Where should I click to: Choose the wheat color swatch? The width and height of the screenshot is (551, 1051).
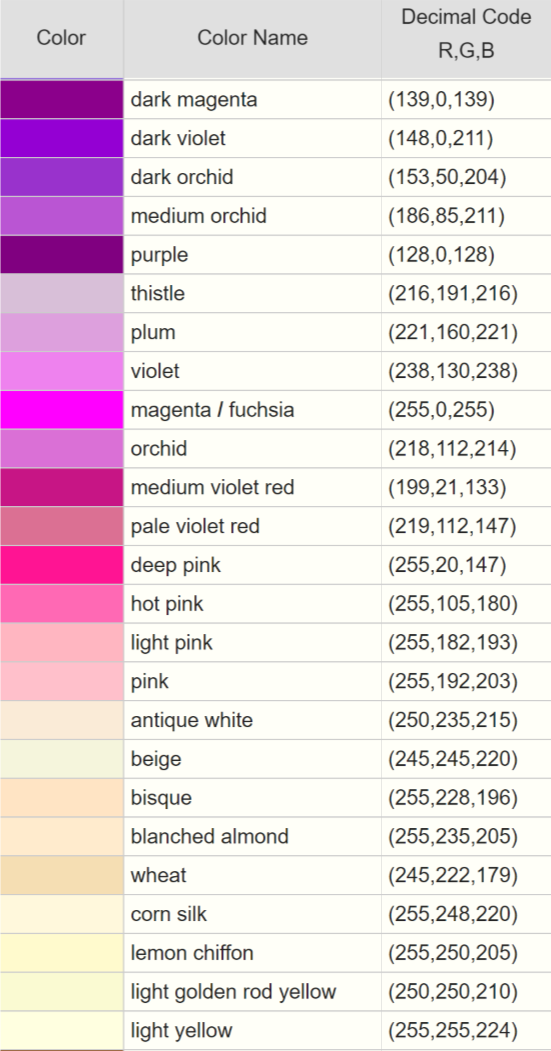click(x=62, y=876)
